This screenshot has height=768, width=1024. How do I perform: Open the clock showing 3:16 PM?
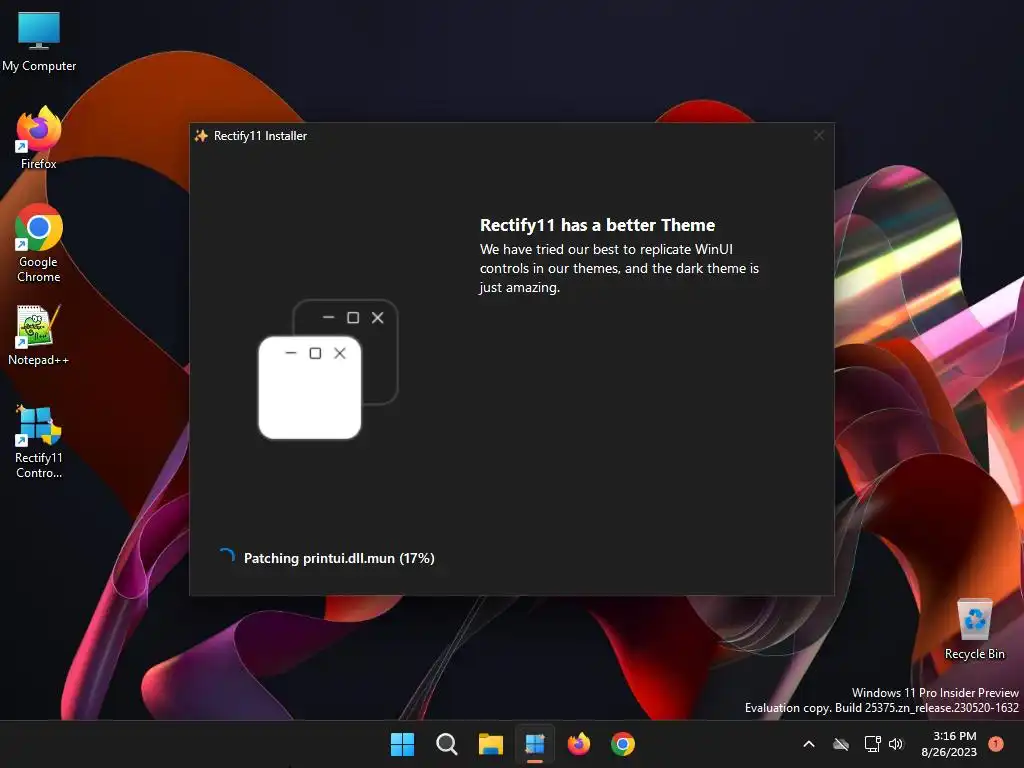(949, 744)
